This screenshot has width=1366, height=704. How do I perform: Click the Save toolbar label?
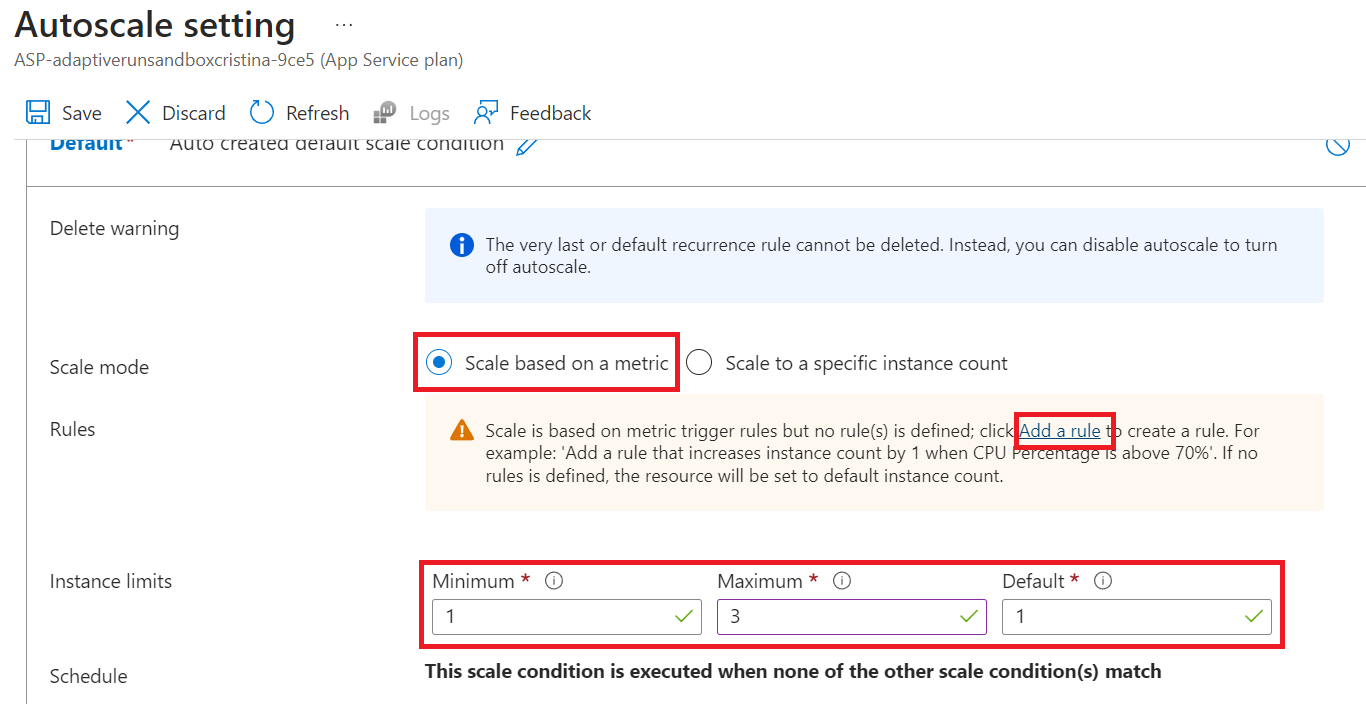(82, 113)
